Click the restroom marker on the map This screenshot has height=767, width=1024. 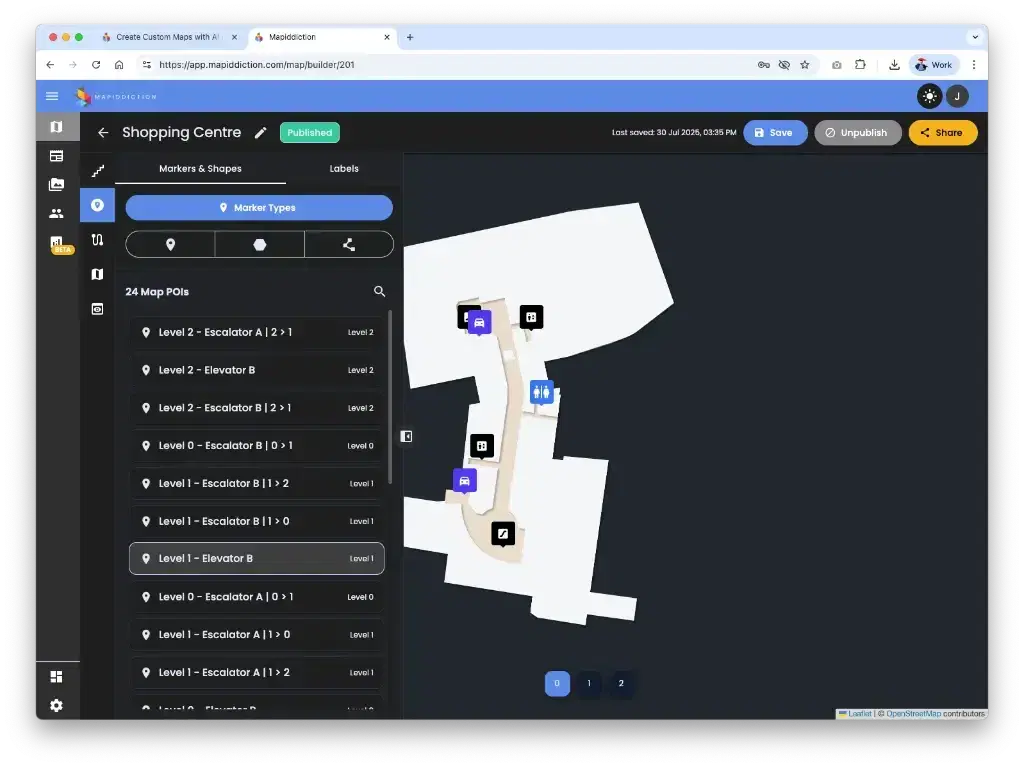click(x=541, y=393)
